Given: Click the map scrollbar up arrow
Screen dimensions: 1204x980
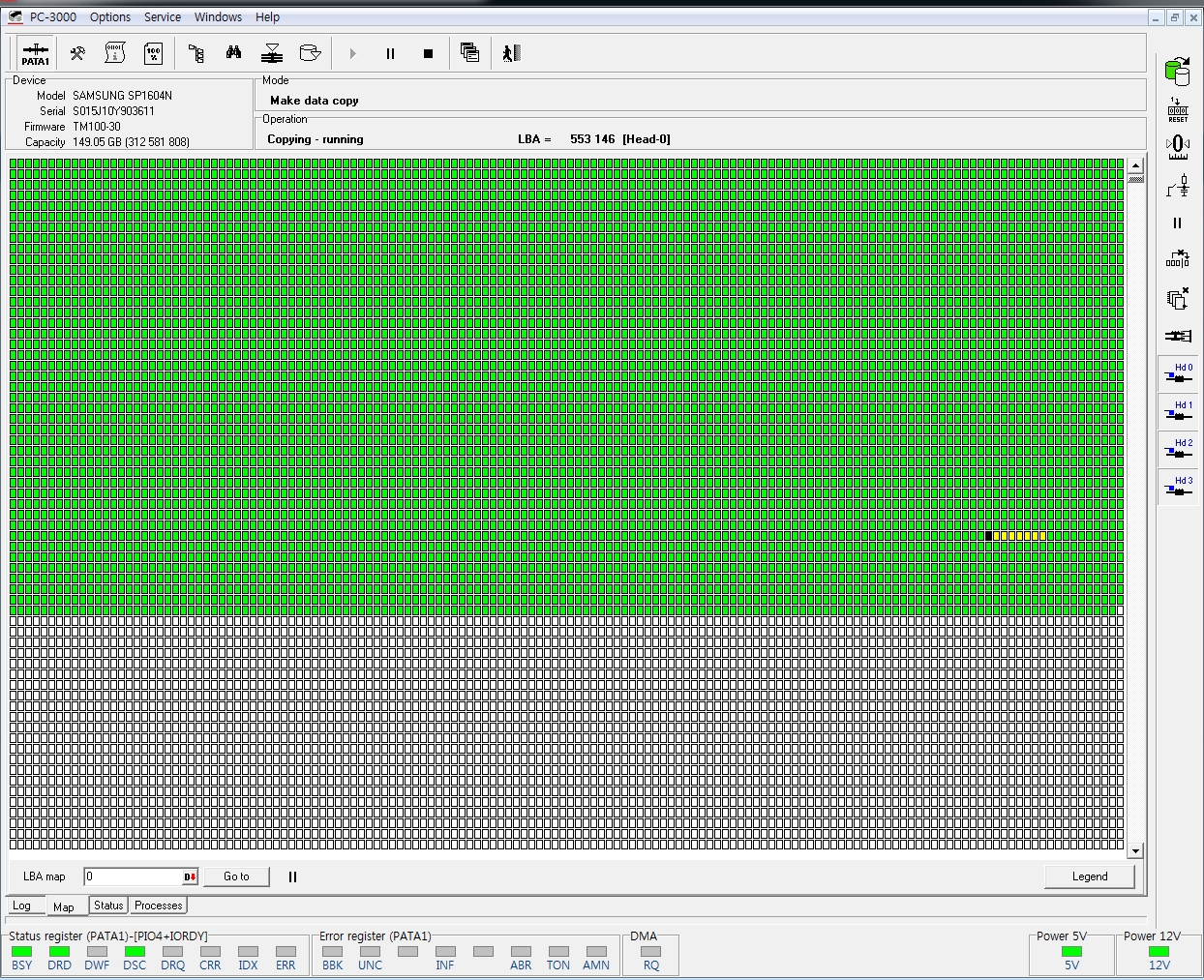Looking at the screenshot, I should click(x=1135, y=165).
